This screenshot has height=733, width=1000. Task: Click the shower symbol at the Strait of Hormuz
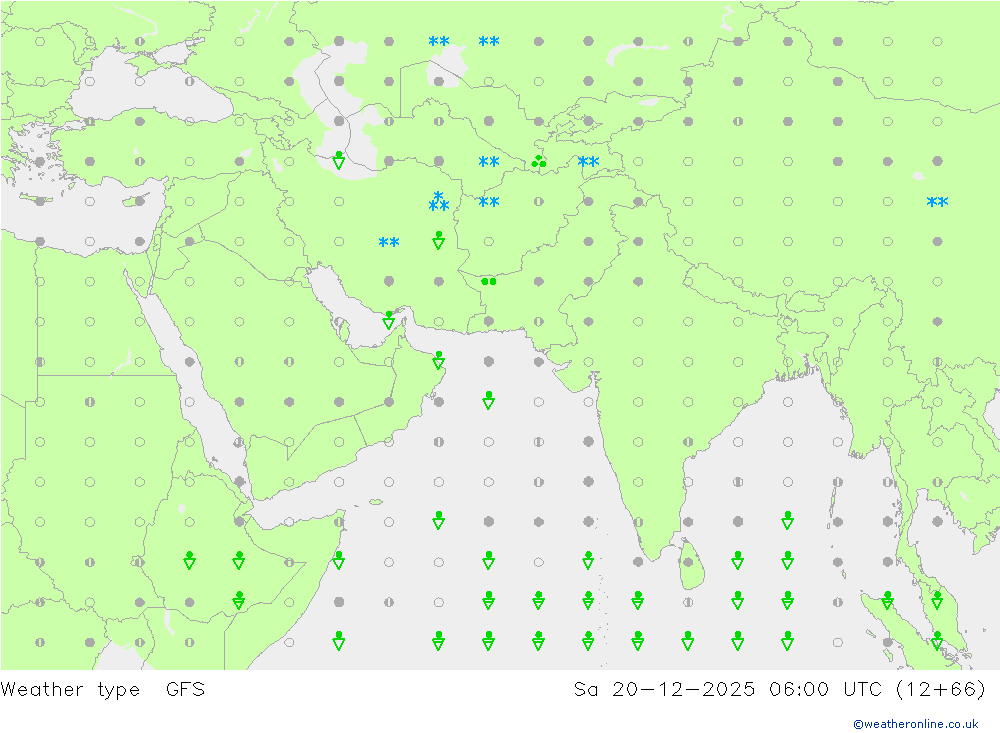tap(389, 320)
